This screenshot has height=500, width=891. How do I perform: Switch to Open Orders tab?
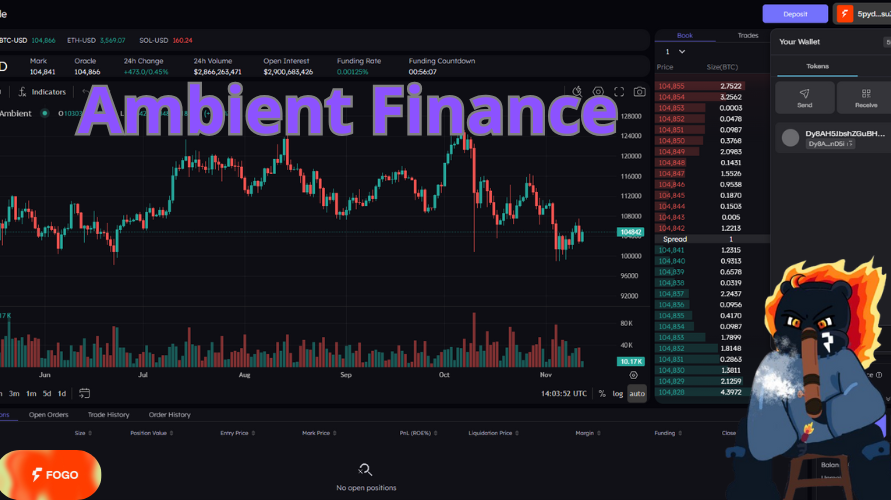(x=48, y=415)
